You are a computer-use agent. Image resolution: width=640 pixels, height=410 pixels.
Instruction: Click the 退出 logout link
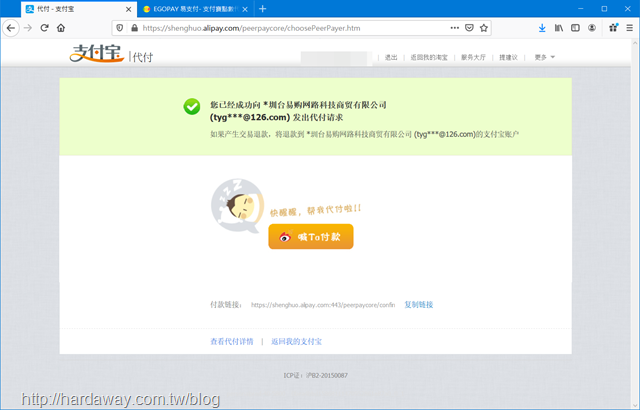tap(391, 57)
